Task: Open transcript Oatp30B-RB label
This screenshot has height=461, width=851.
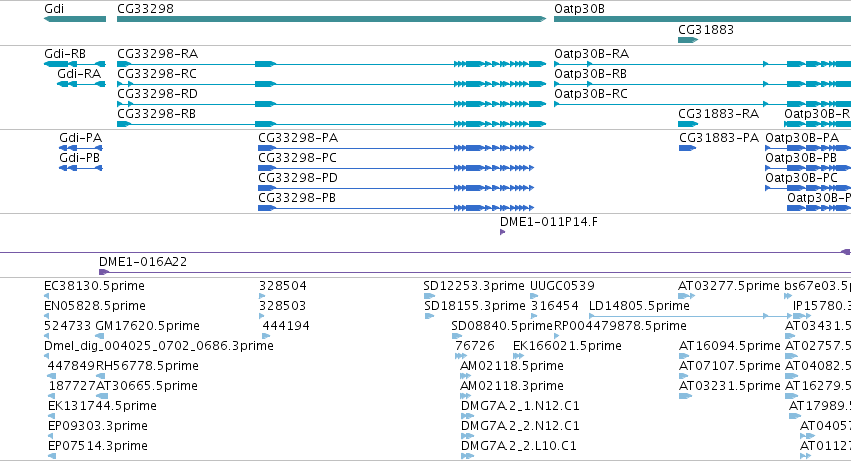Action: (590, 74)
